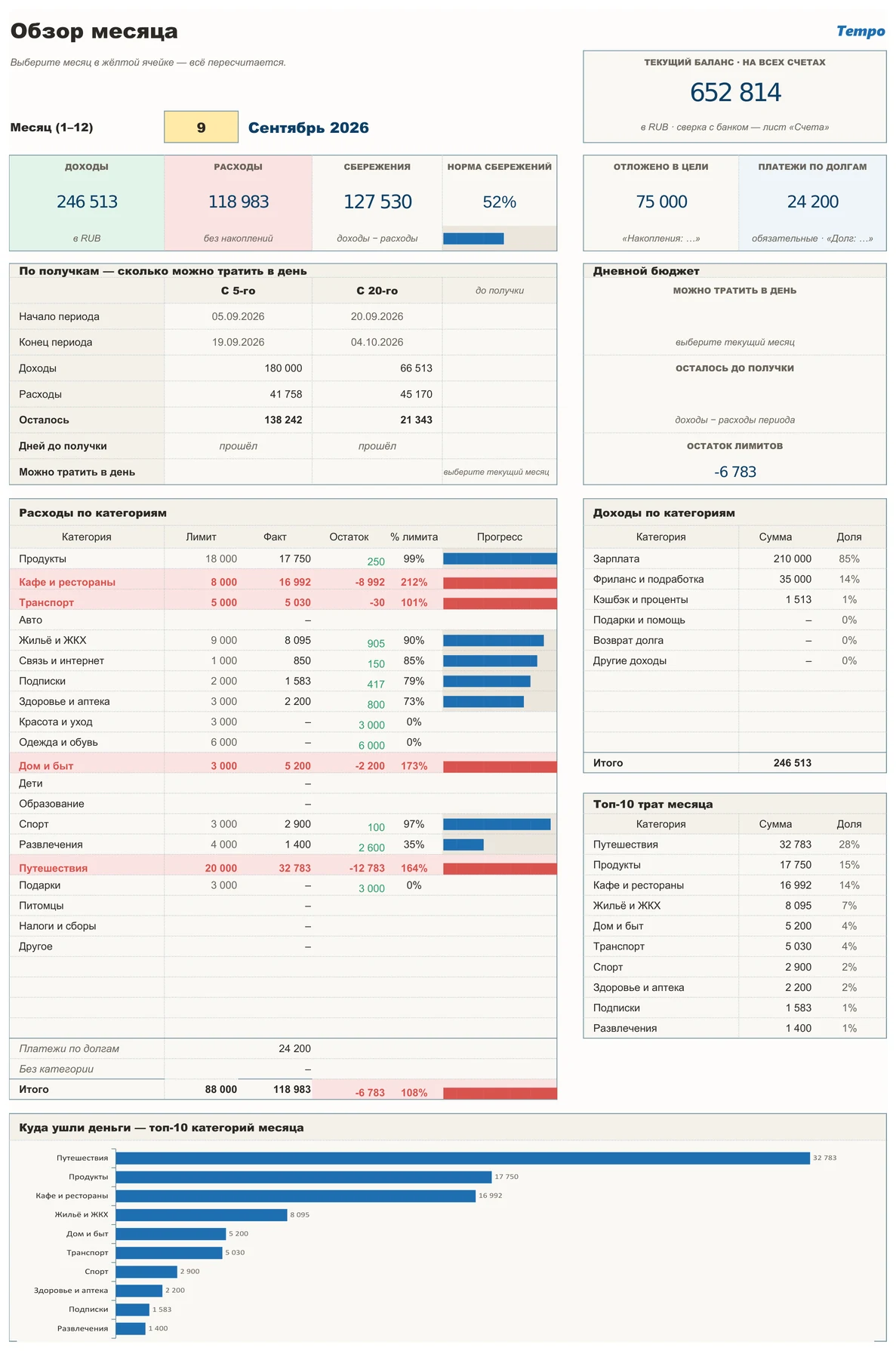This screenshot has width=896, height=1351.
Task: Select Кафе и рестораны in Расходы по категориям
Action: point(67,582)
